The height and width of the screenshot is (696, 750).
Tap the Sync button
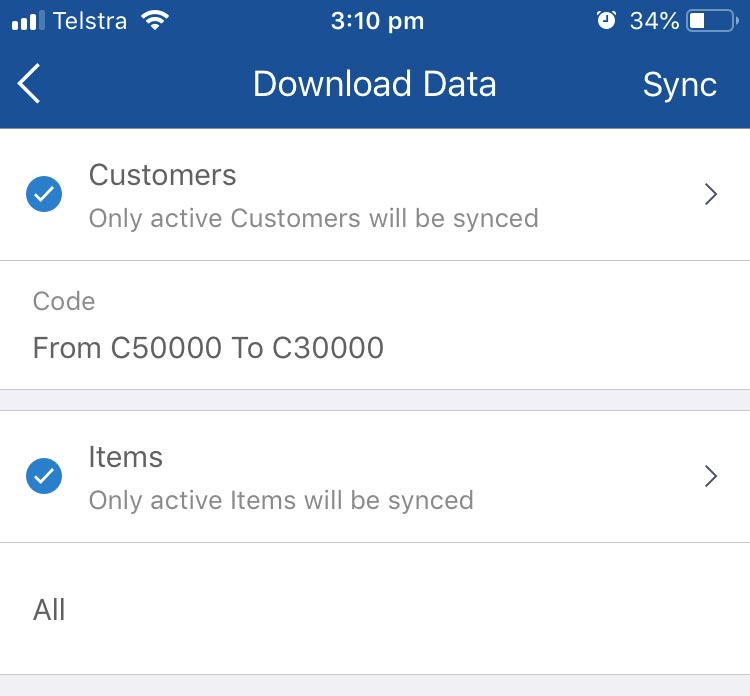pos(680,85)
